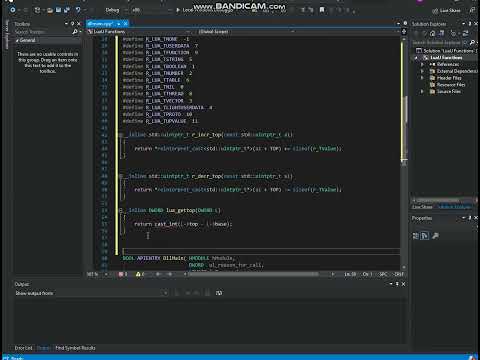Open the editor zoom percentage dropdown
Image resolution: width=480 pixels, height=360 pixels.
[x=98, y=274]
